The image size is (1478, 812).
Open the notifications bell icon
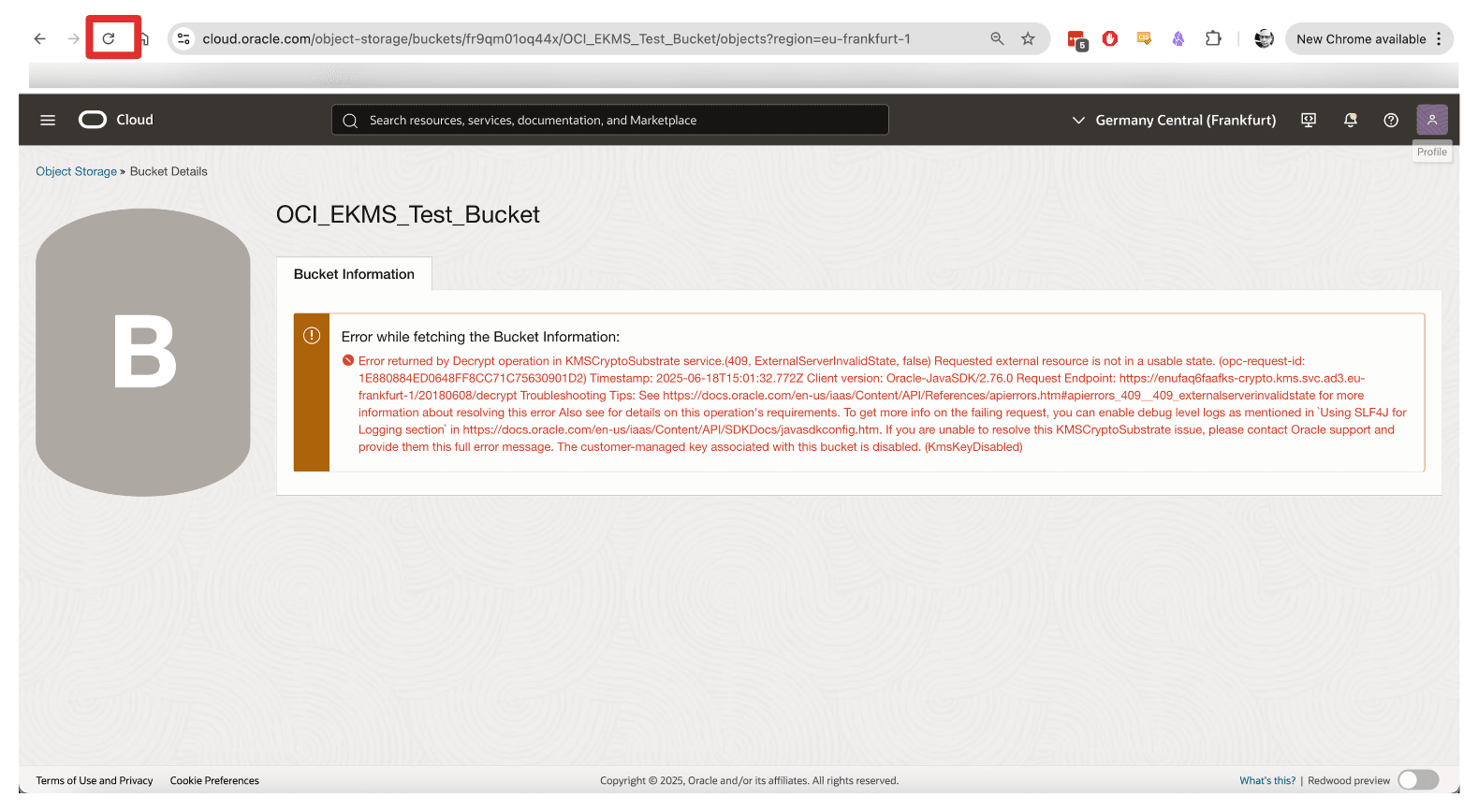coord(1350,120)
